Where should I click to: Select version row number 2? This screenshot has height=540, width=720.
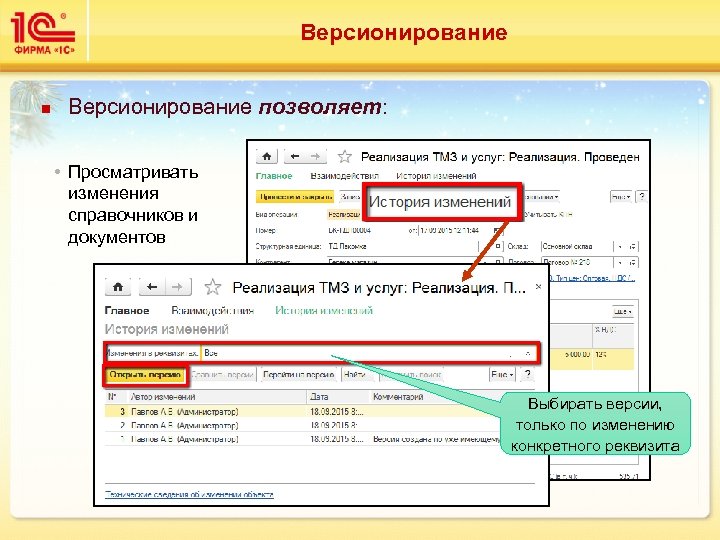click(303, 425)
